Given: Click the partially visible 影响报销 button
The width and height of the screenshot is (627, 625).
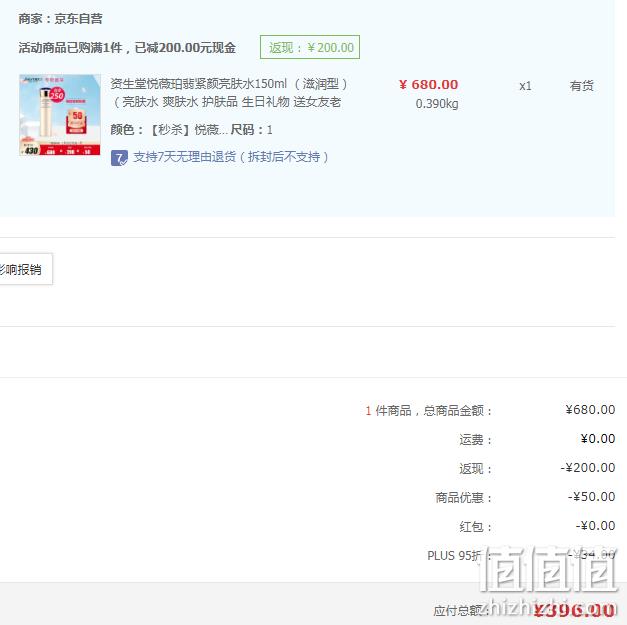Looking at the screenshot, I should 26,269.
